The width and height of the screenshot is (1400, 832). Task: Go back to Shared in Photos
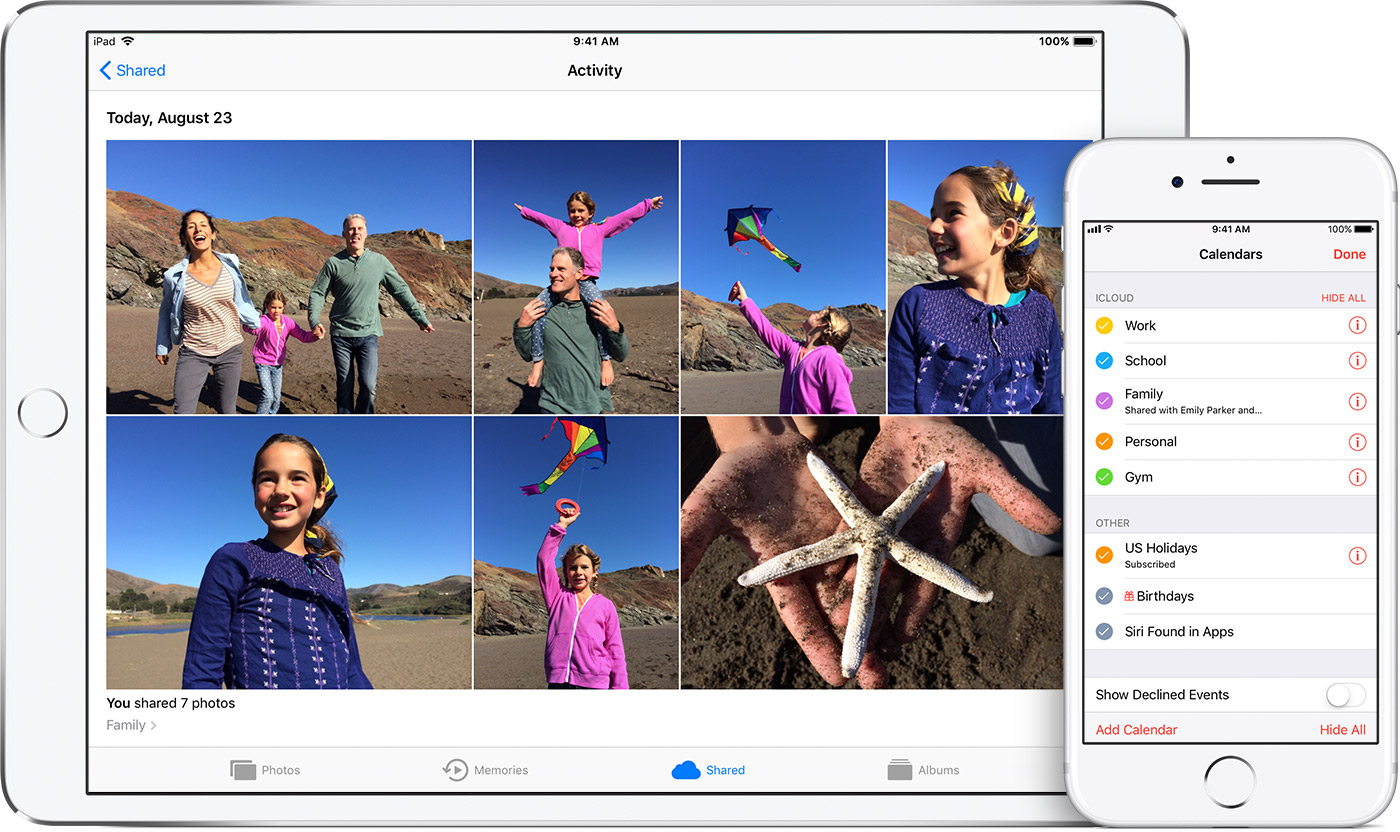click(132, 70)
